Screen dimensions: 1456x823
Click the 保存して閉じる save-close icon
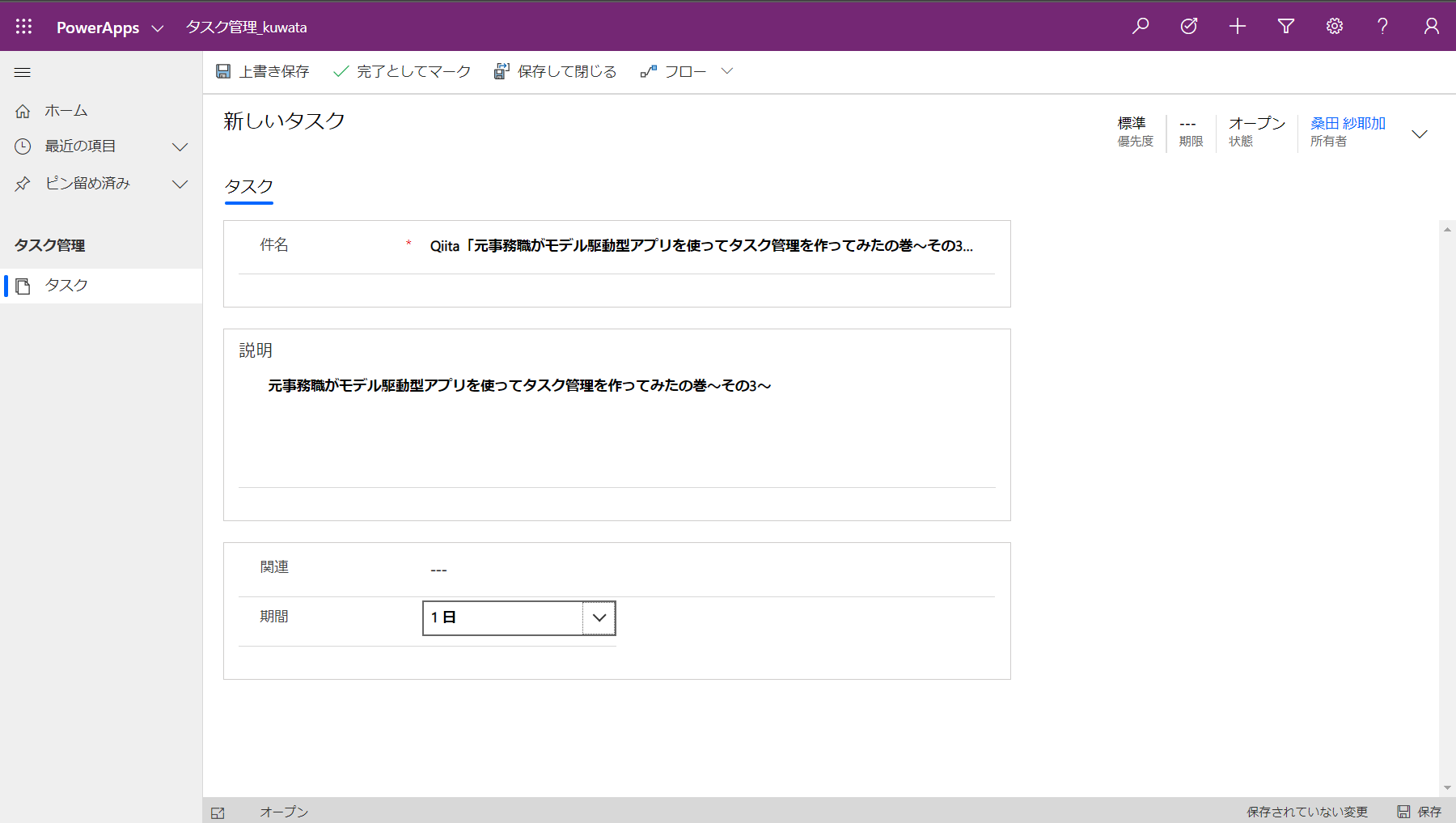click(x=502, y=71)
